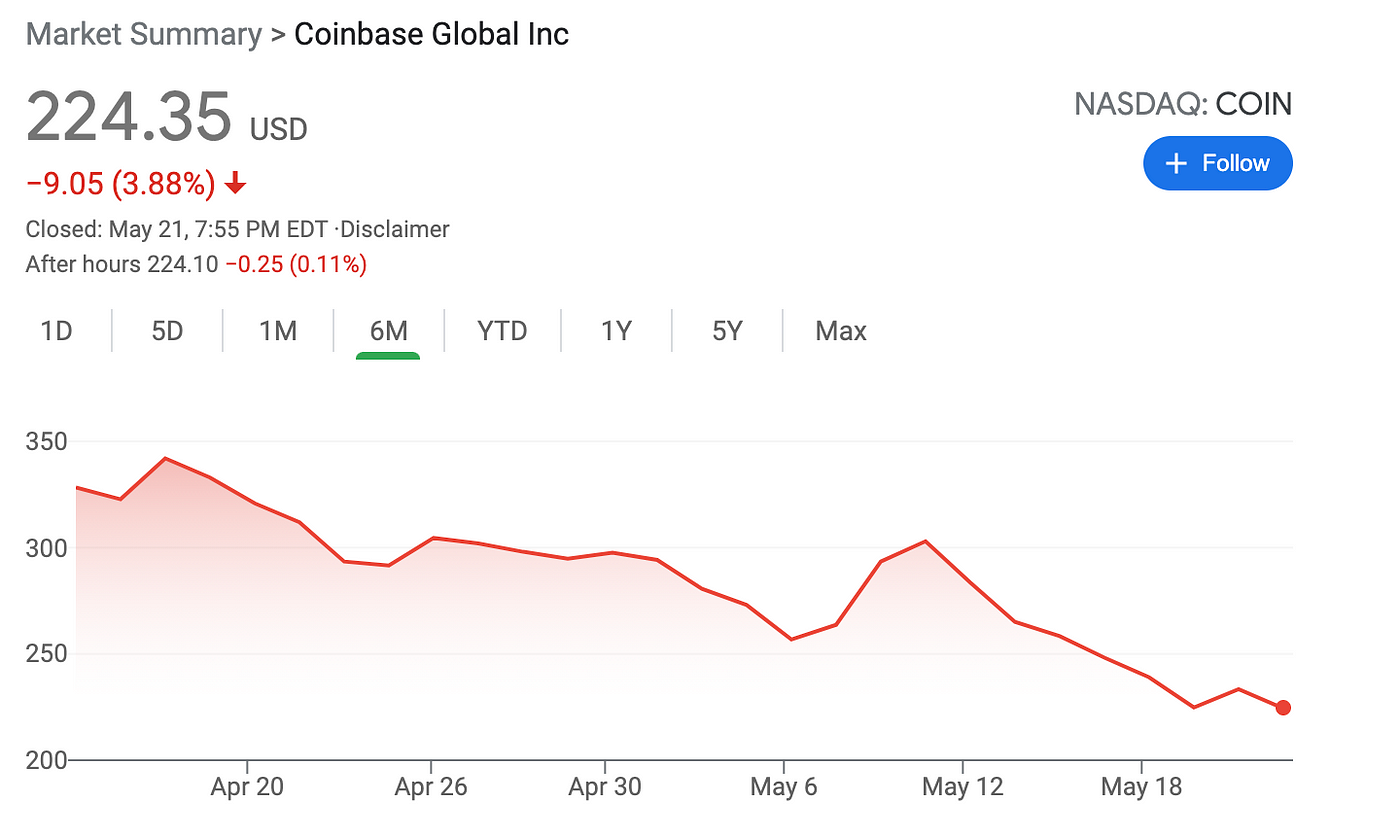The width and height of the screenshot is (1400, 836).
Task: Switch to the 1M time range
Action: 278,331
